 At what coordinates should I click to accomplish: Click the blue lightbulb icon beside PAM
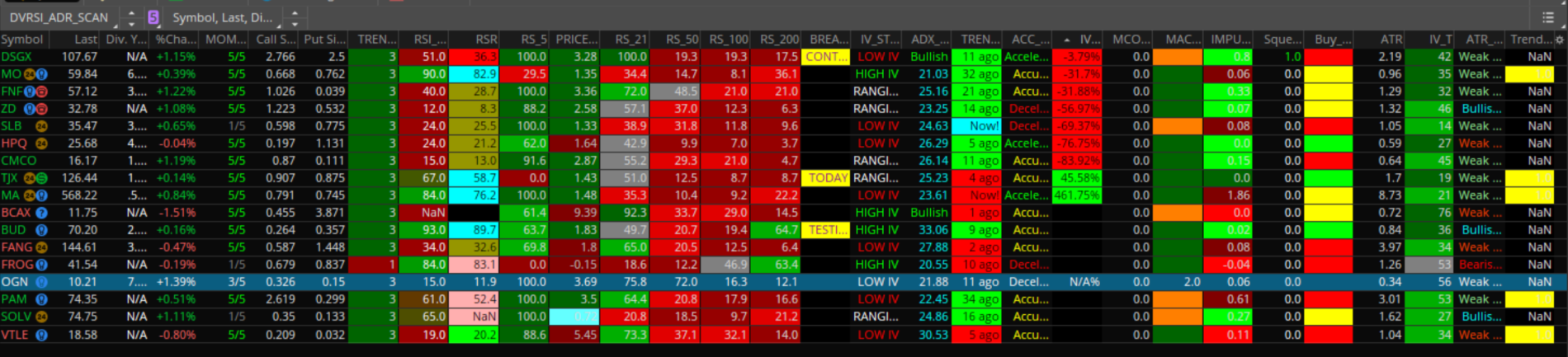41,299
